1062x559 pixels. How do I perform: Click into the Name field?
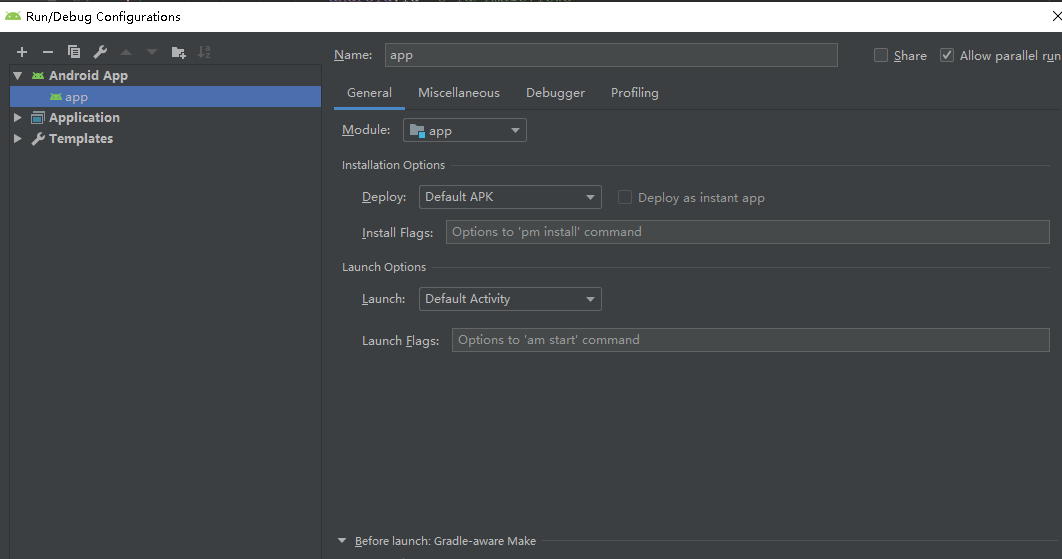(x=611, y=55)
